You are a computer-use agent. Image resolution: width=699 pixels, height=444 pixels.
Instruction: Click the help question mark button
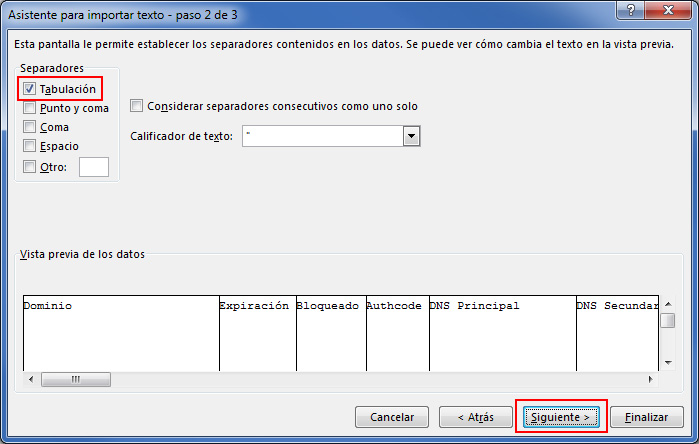(631, 11)
